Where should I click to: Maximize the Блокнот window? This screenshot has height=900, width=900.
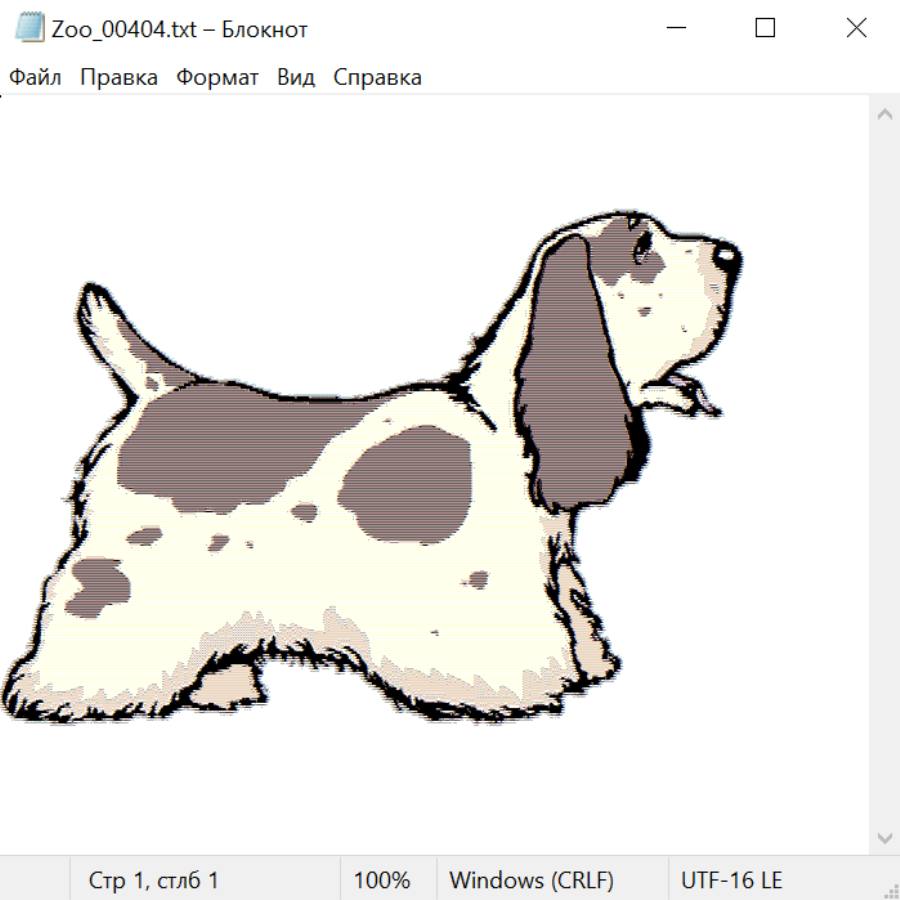(x=765, y=29)
